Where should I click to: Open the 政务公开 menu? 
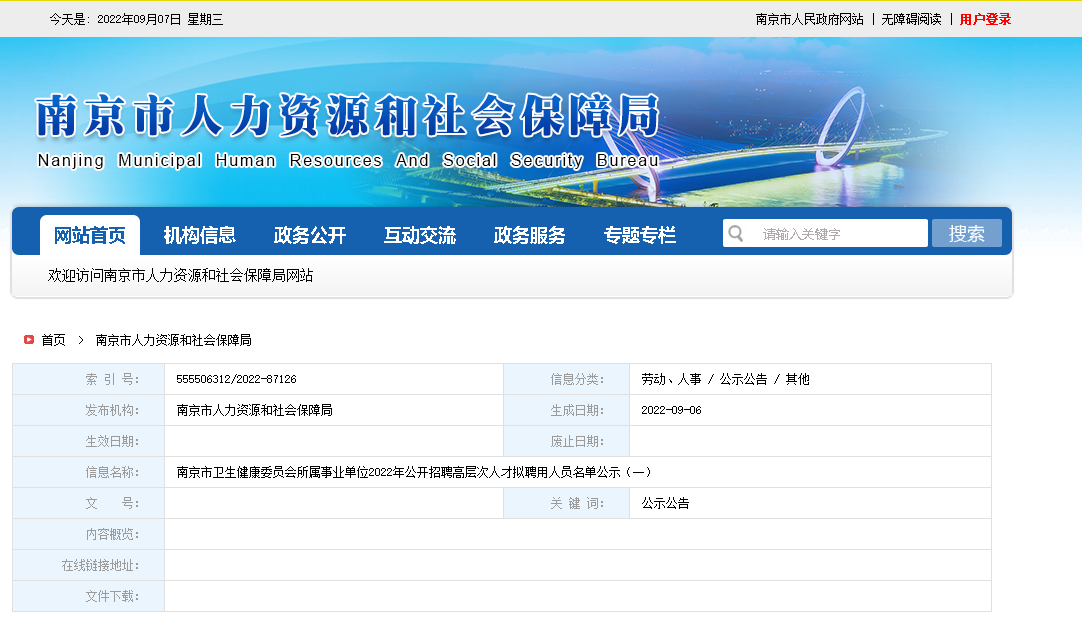310,235
